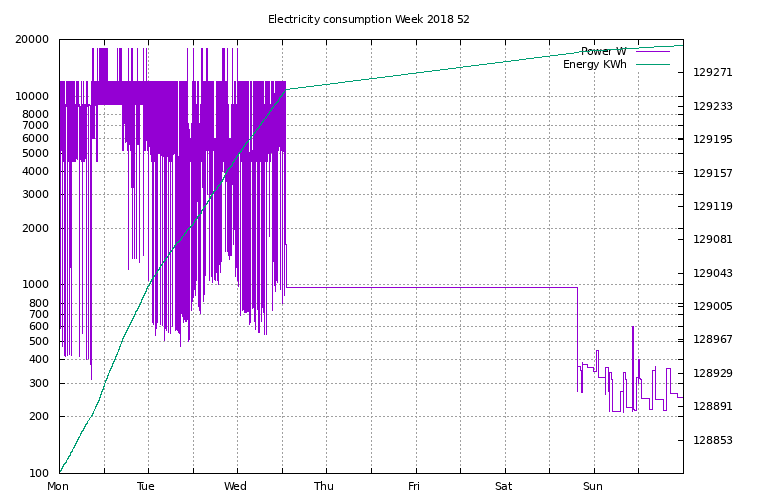
Task: Select the 'Power W' legend label
Action: click(603, 51)
